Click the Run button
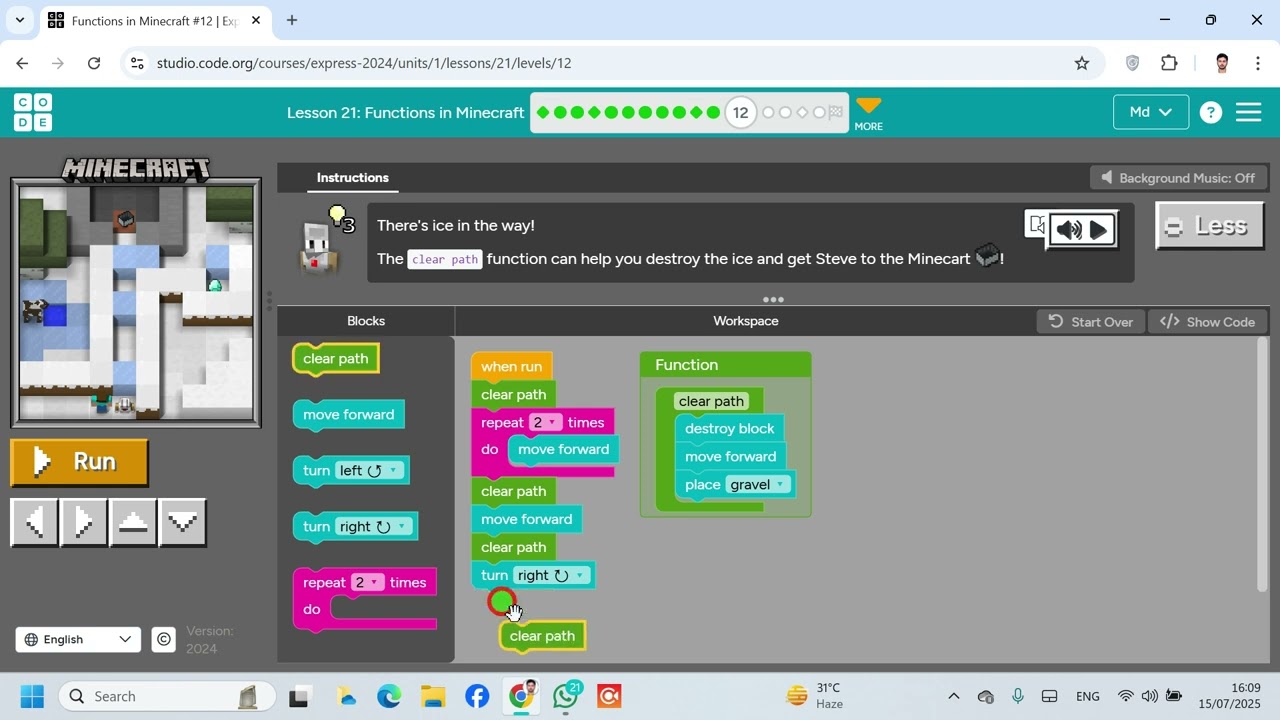 [79, 462]
